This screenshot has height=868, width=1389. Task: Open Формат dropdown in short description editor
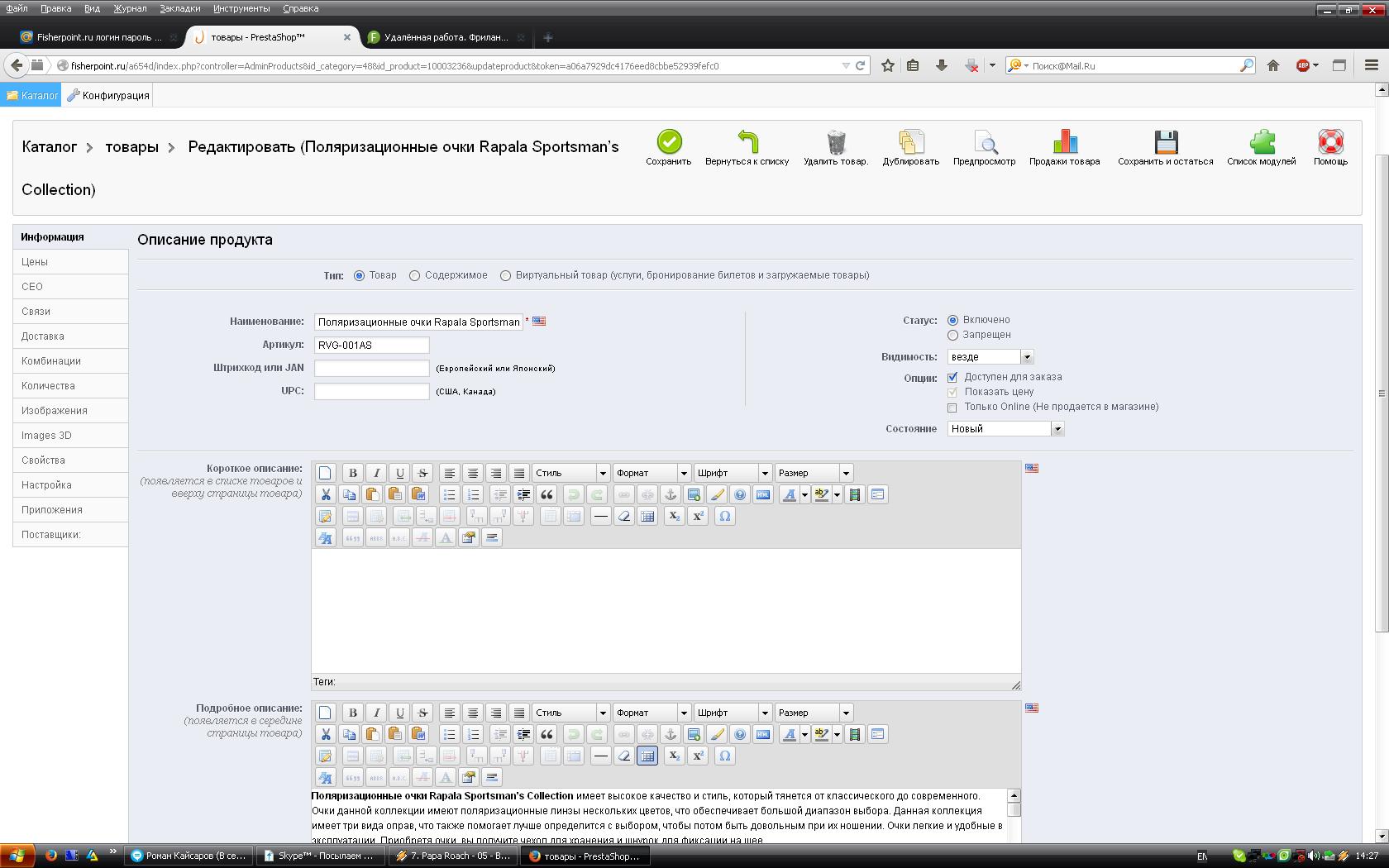click(652, 473)
